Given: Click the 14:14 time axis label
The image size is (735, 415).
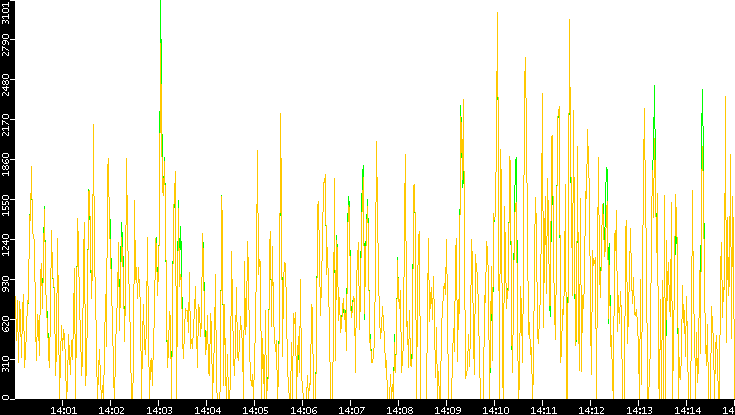Looking at the screenshot, I should coord(687,410).
